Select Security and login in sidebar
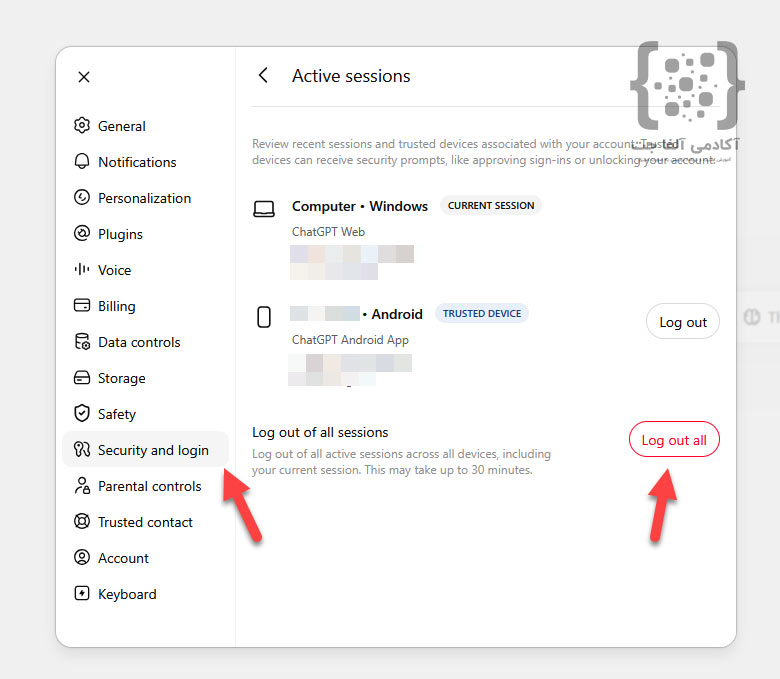This screenshot has width=780, height=679. 145,450
